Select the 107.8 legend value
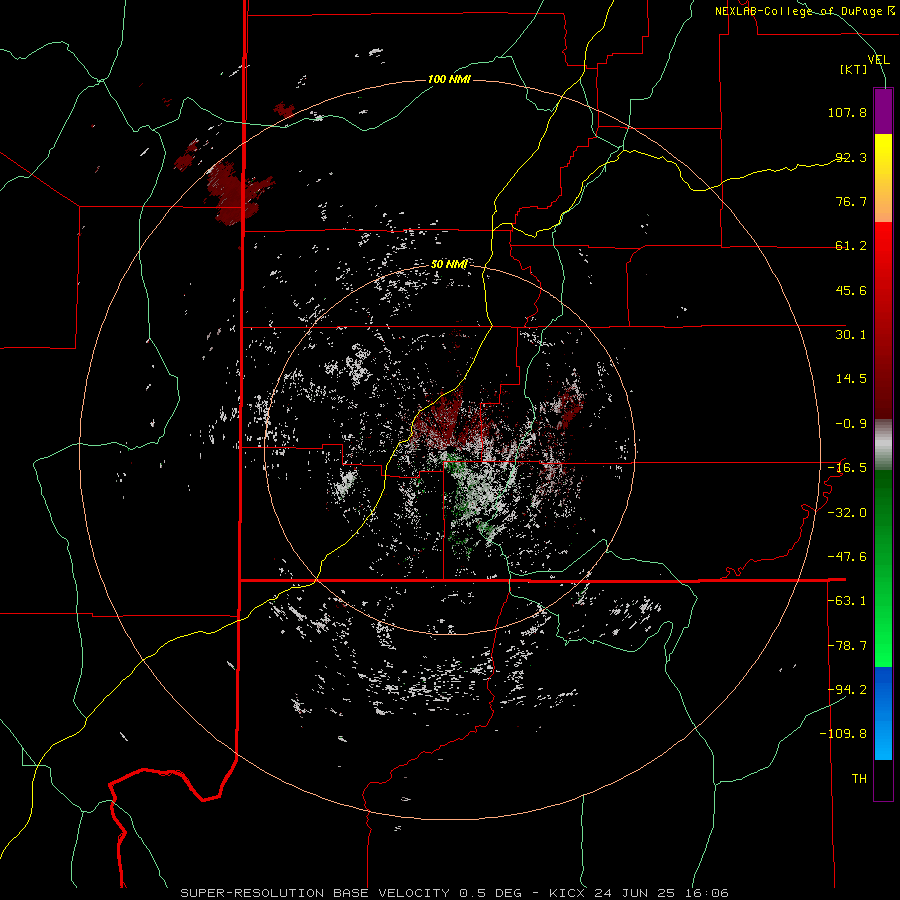The width and height of the screenshot is (900, 900). tap(847, 112)
